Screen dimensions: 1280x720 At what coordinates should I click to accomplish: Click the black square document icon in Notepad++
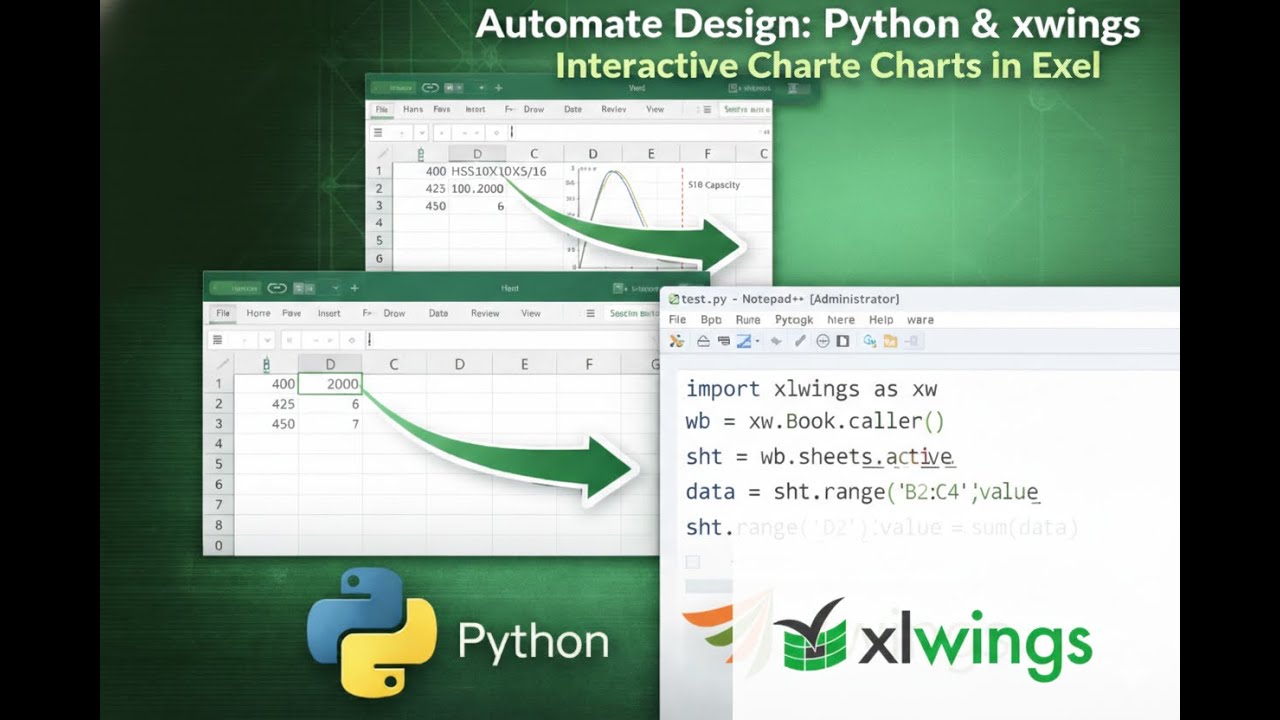click(x=842, y=341)
